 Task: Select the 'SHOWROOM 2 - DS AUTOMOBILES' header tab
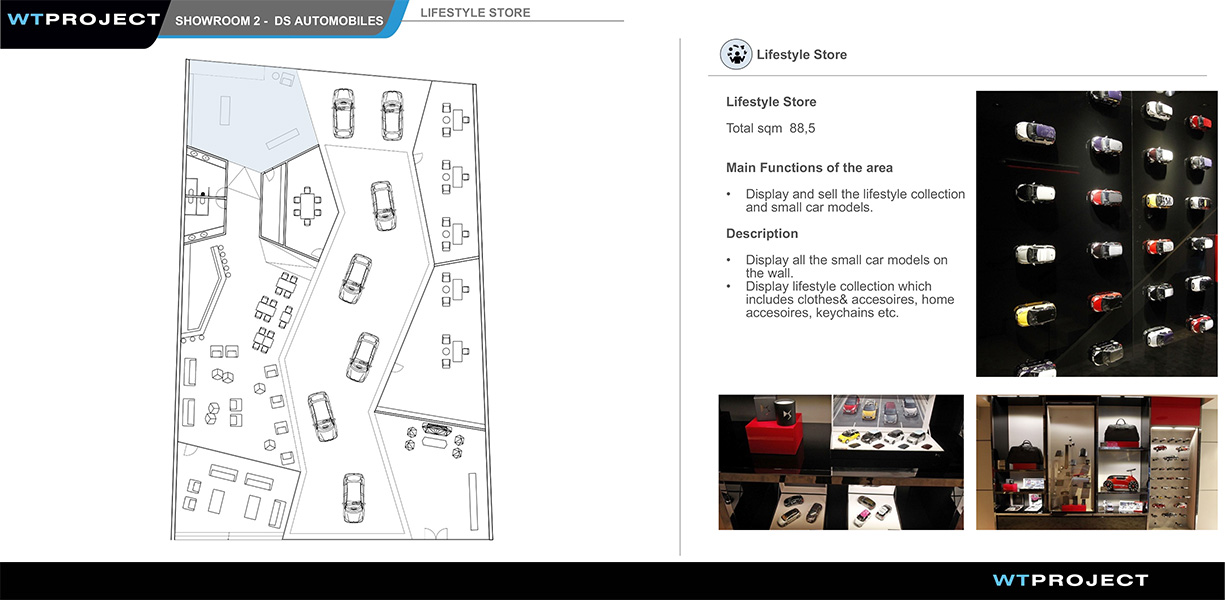[x=279, y=21]
